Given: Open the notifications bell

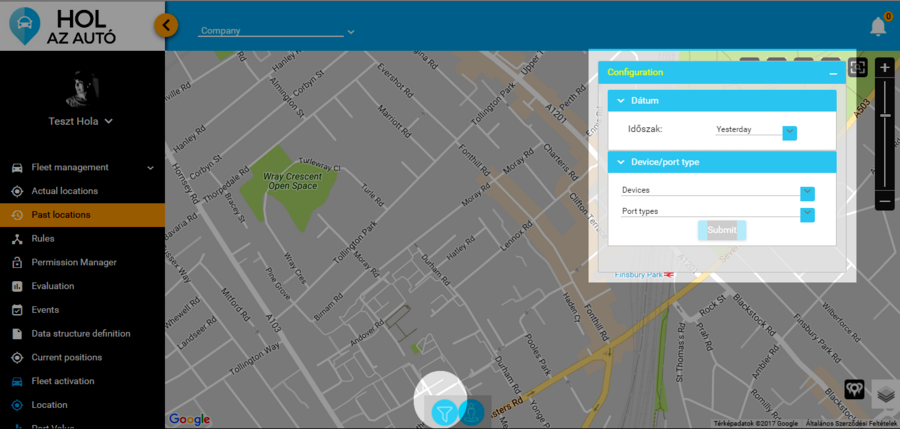Looking at the screenshot, I should [878, 26].
